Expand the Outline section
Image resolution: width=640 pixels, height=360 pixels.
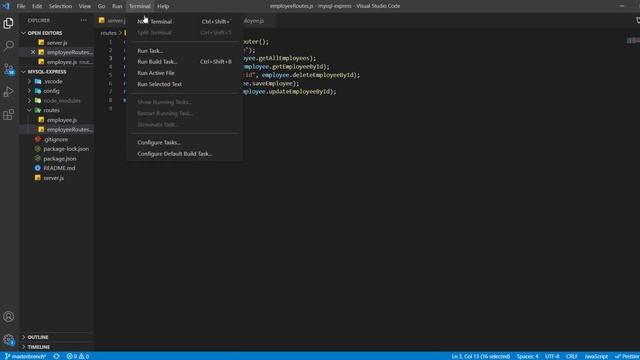pyautogui.click(x=38, y=337)
